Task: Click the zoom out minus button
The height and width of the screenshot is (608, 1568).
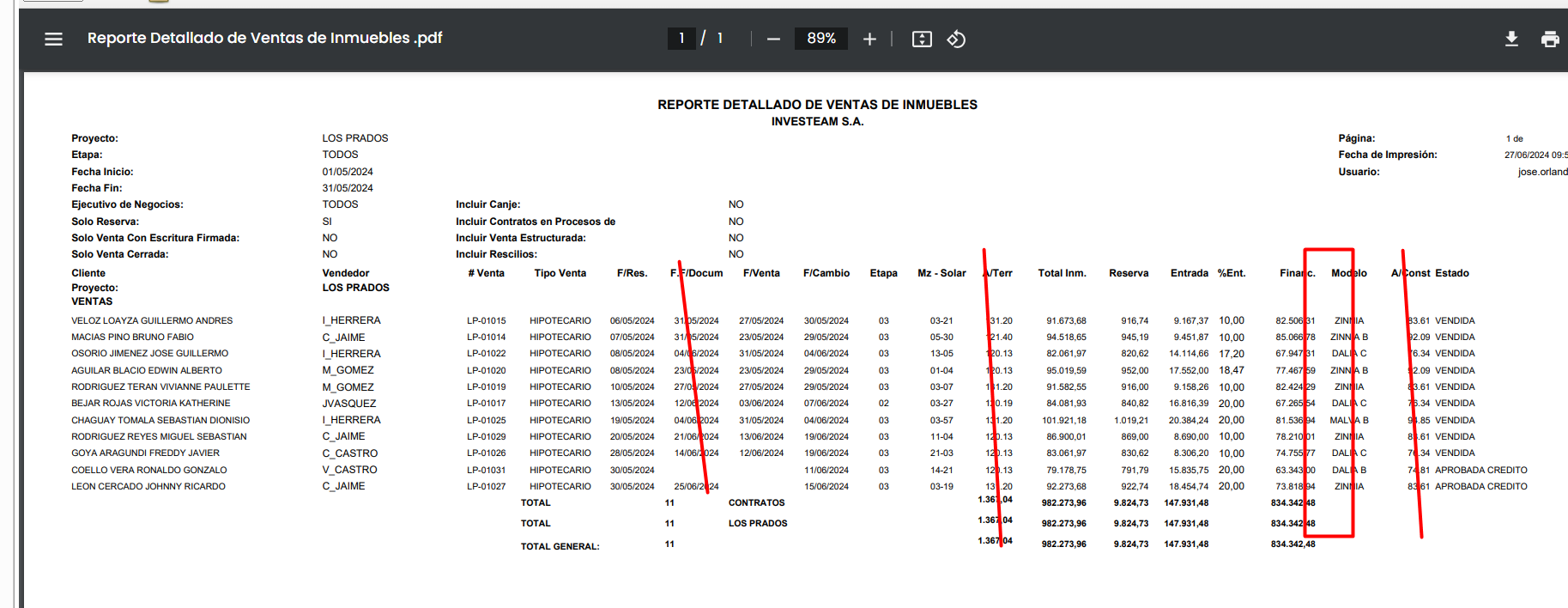Action: 773,39
